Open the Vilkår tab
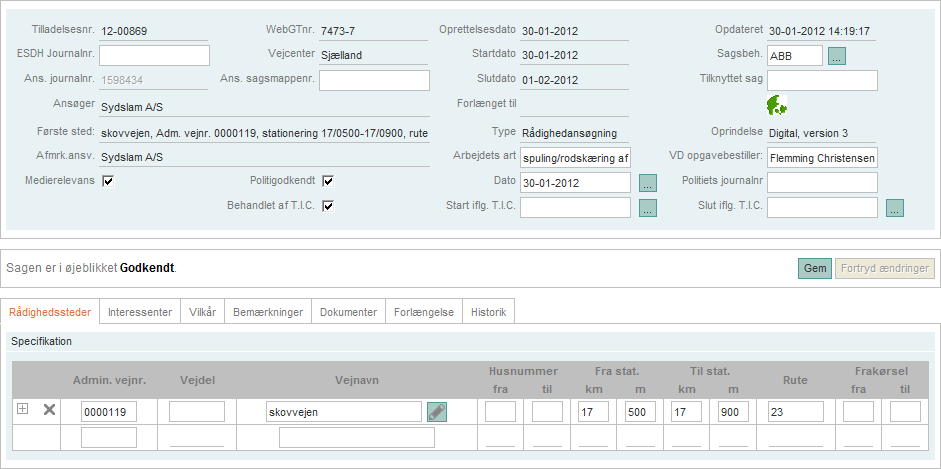Viewport: 941px width, 469px height. pos(202,312)
